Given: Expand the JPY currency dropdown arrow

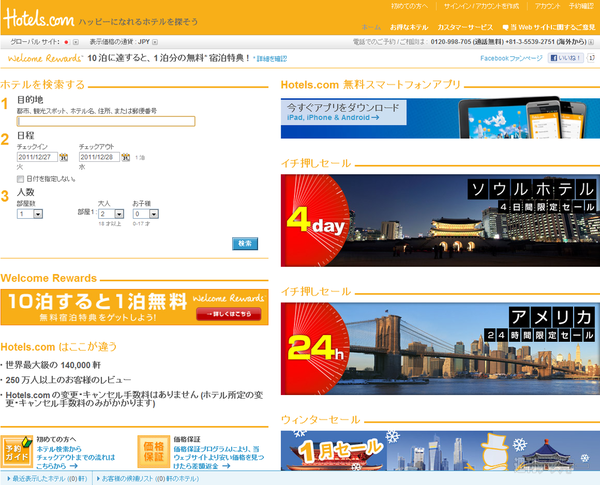Looking at the screenshot, I should [155, 42].
